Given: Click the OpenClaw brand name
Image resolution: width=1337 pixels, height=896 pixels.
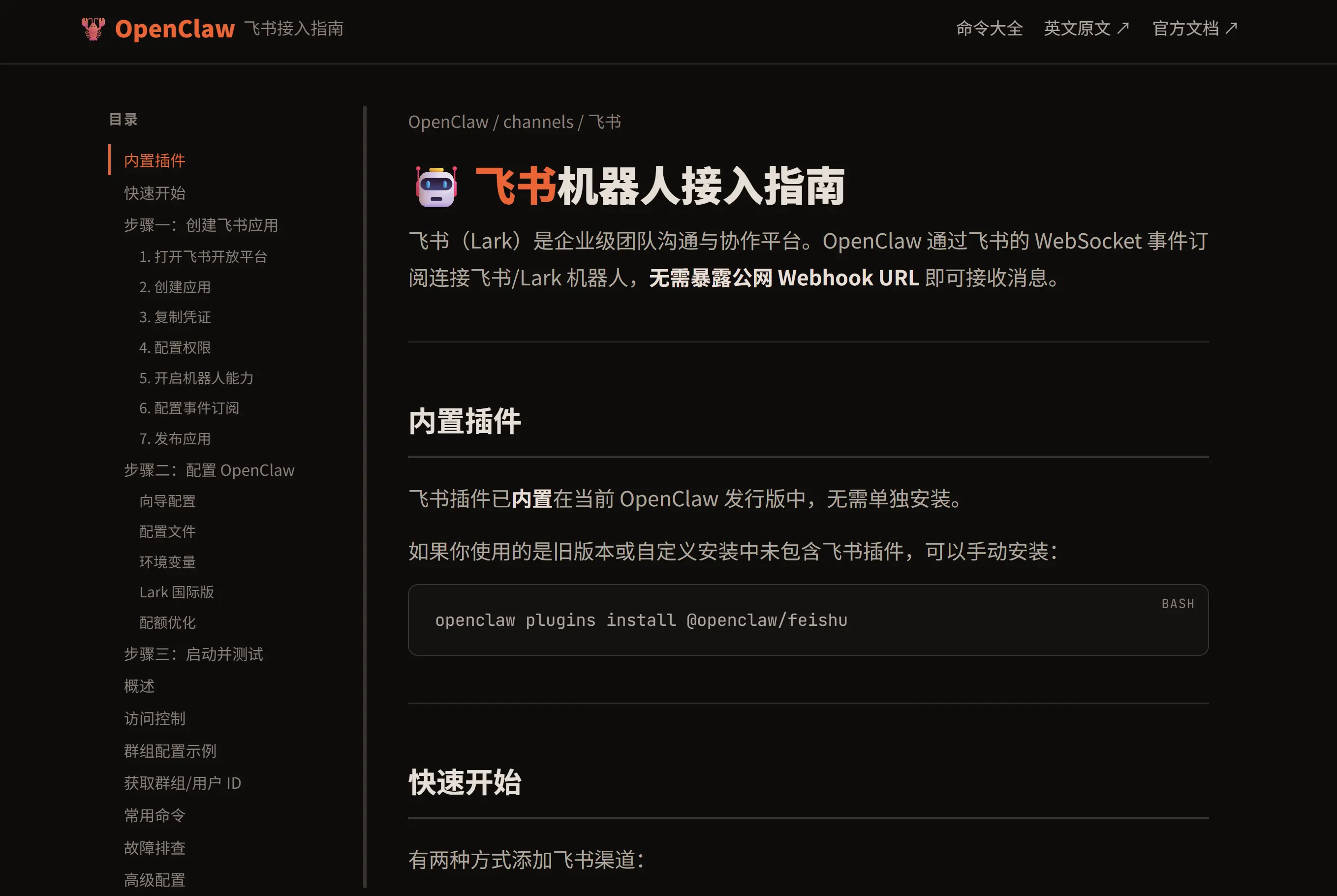Looking at the screenshot, I should coord(175,29).
